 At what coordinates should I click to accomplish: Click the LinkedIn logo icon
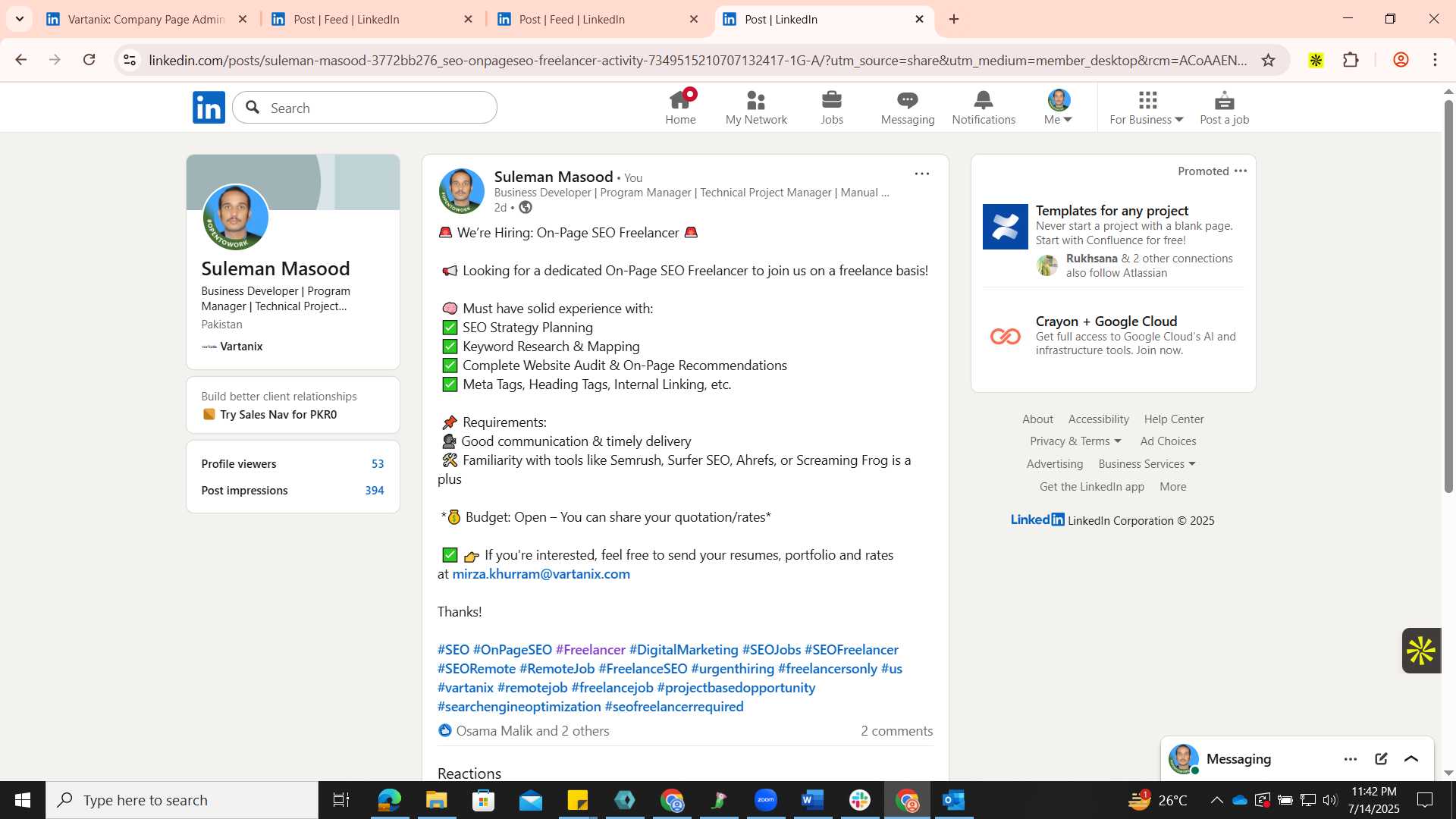click(x=209, y=108)
